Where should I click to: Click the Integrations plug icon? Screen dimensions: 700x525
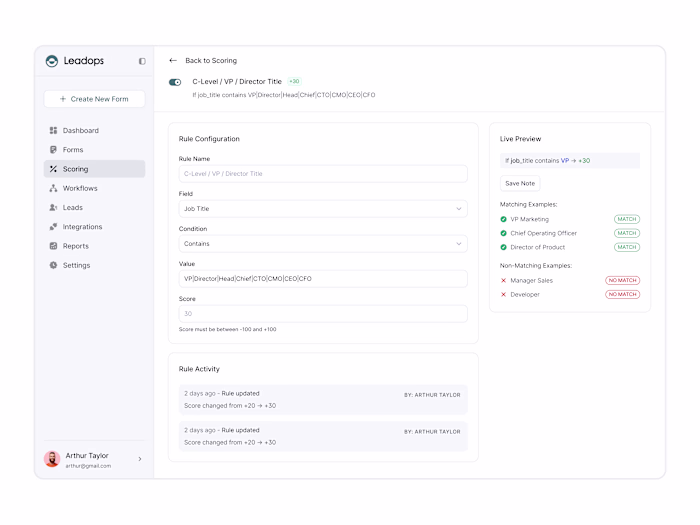[x=54, y=227]
